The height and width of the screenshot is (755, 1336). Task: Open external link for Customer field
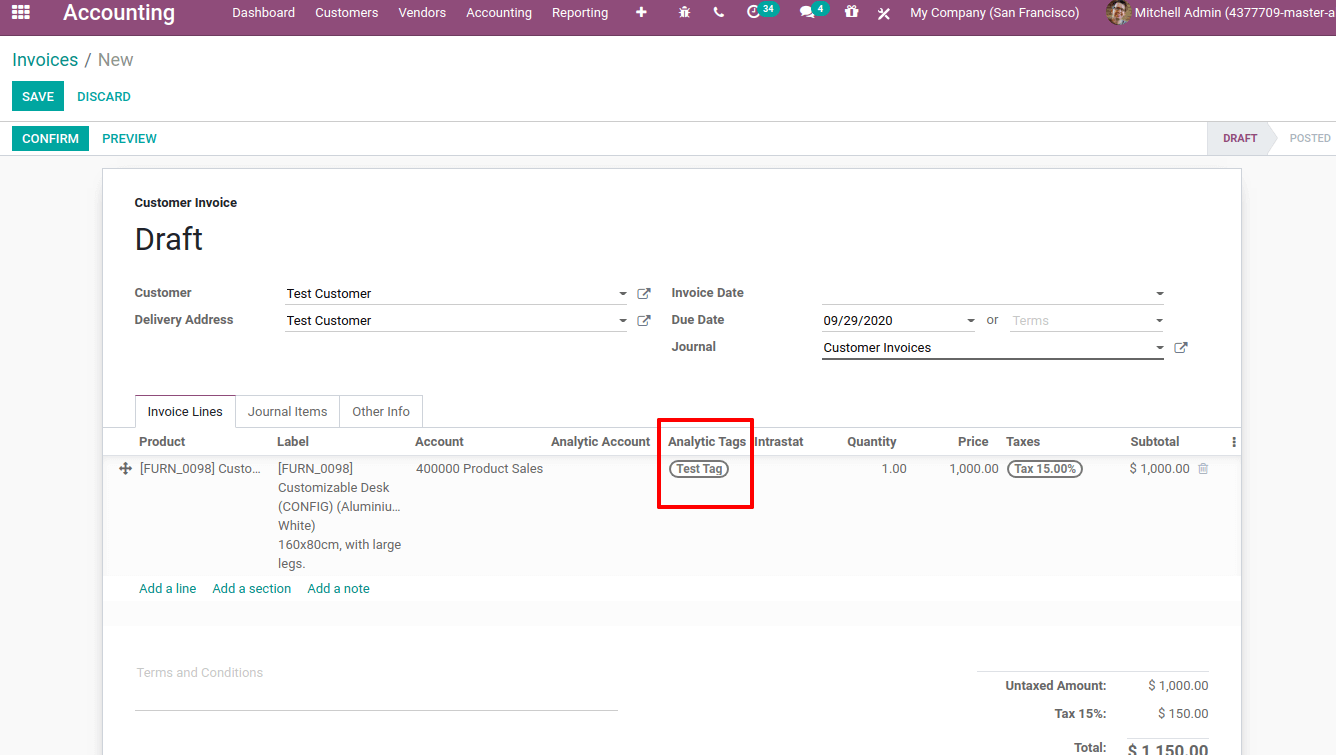(x=644, y=294)
